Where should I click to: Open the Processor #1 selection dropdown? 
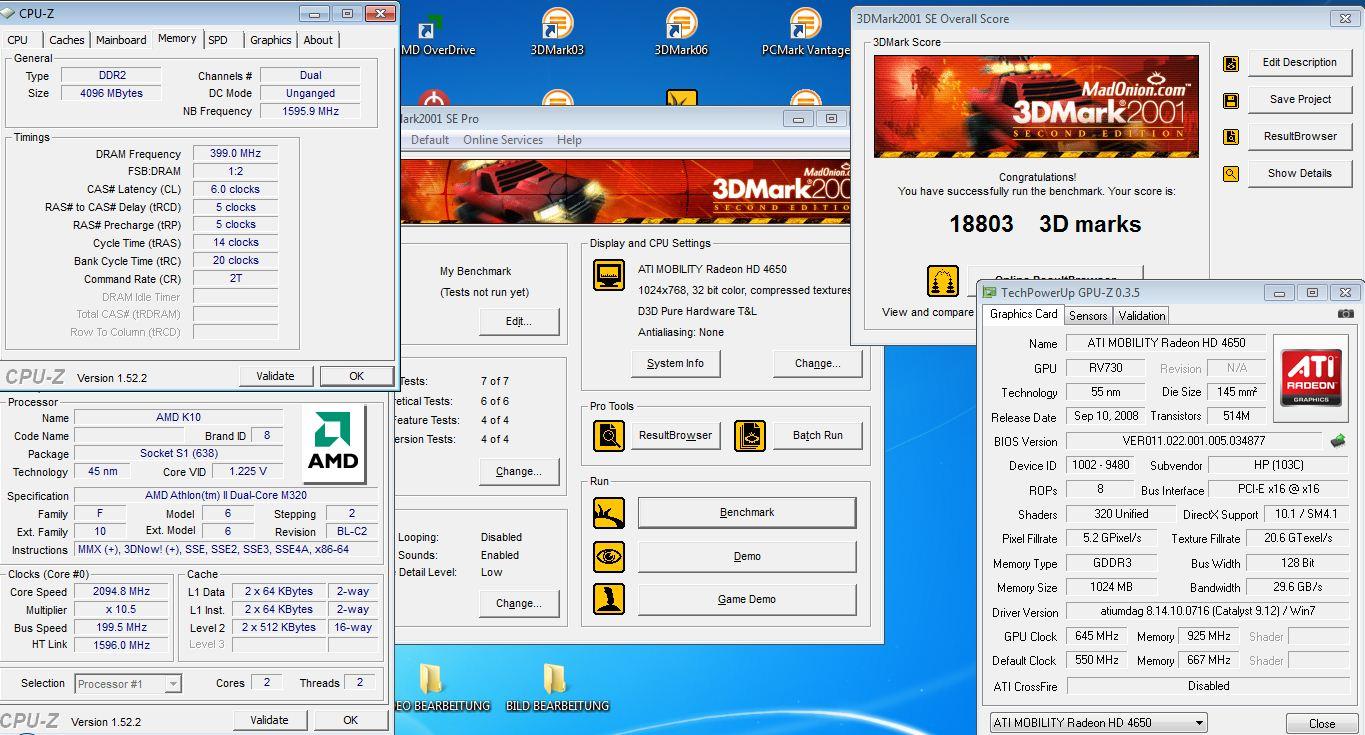128,684
